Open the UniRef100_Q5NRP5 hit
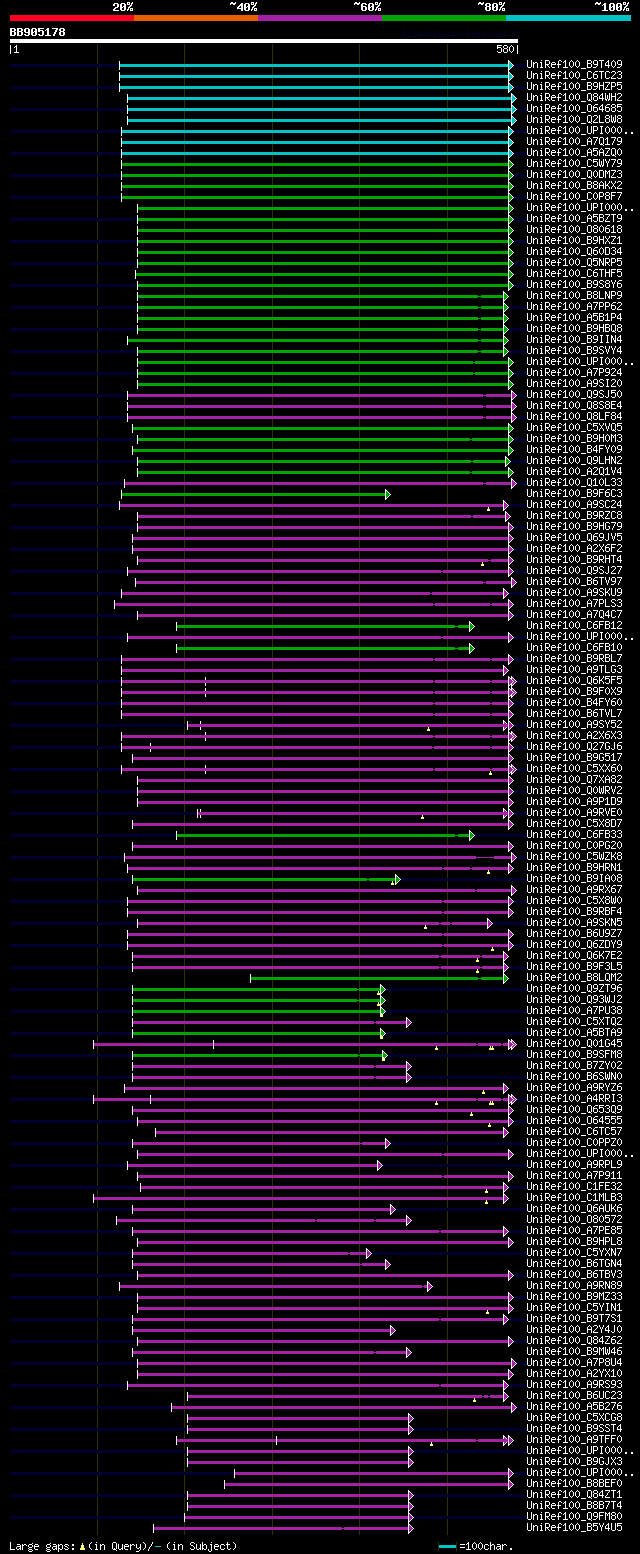640x1554 pixels. coord(574,262)
